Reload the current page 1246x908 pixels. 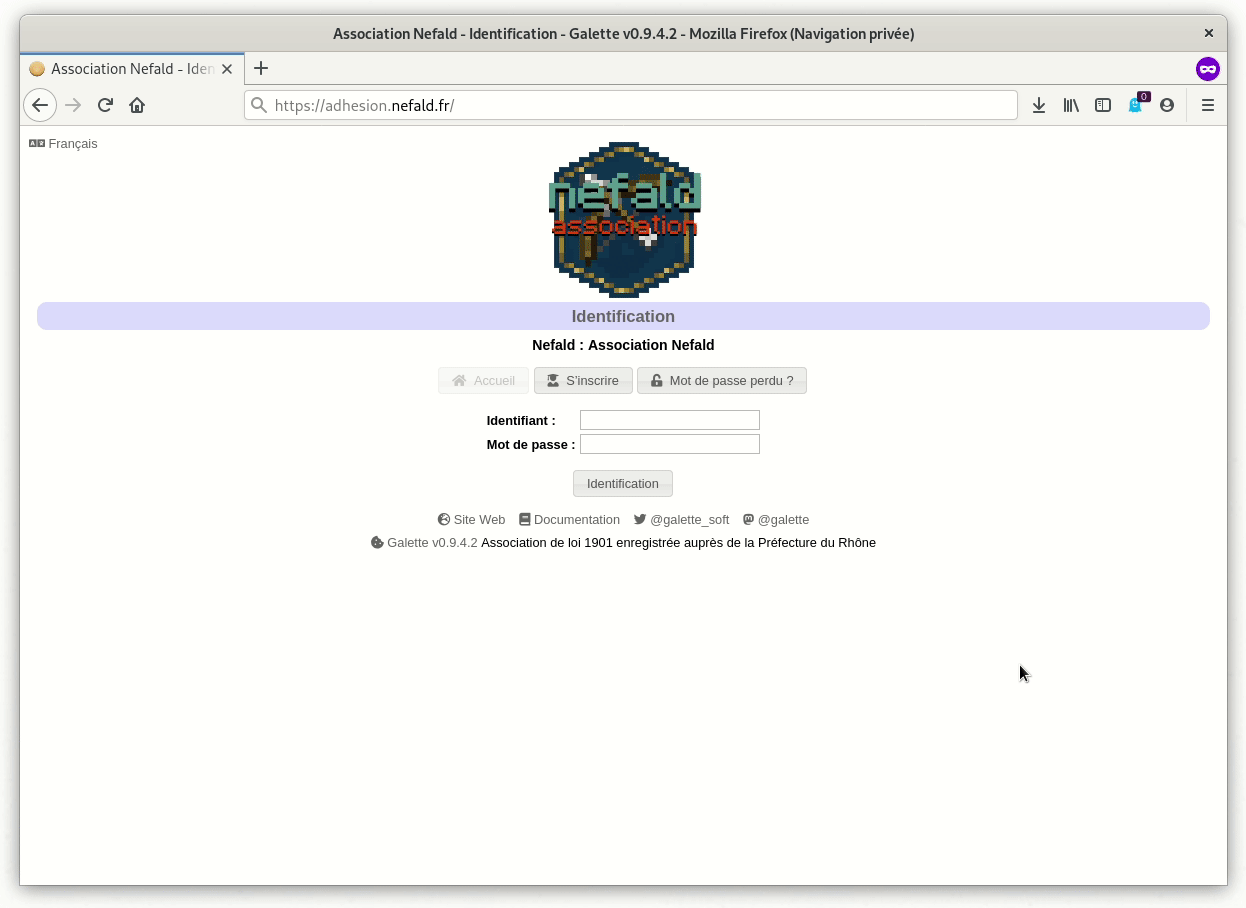coord(105,105)
